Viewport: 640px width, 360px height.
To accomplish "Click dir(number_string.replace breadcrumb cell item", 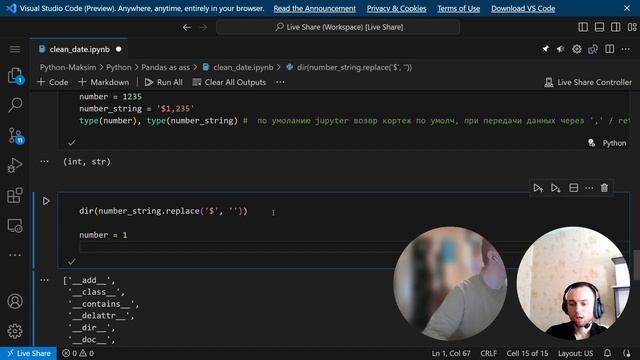I will point(349,67).
